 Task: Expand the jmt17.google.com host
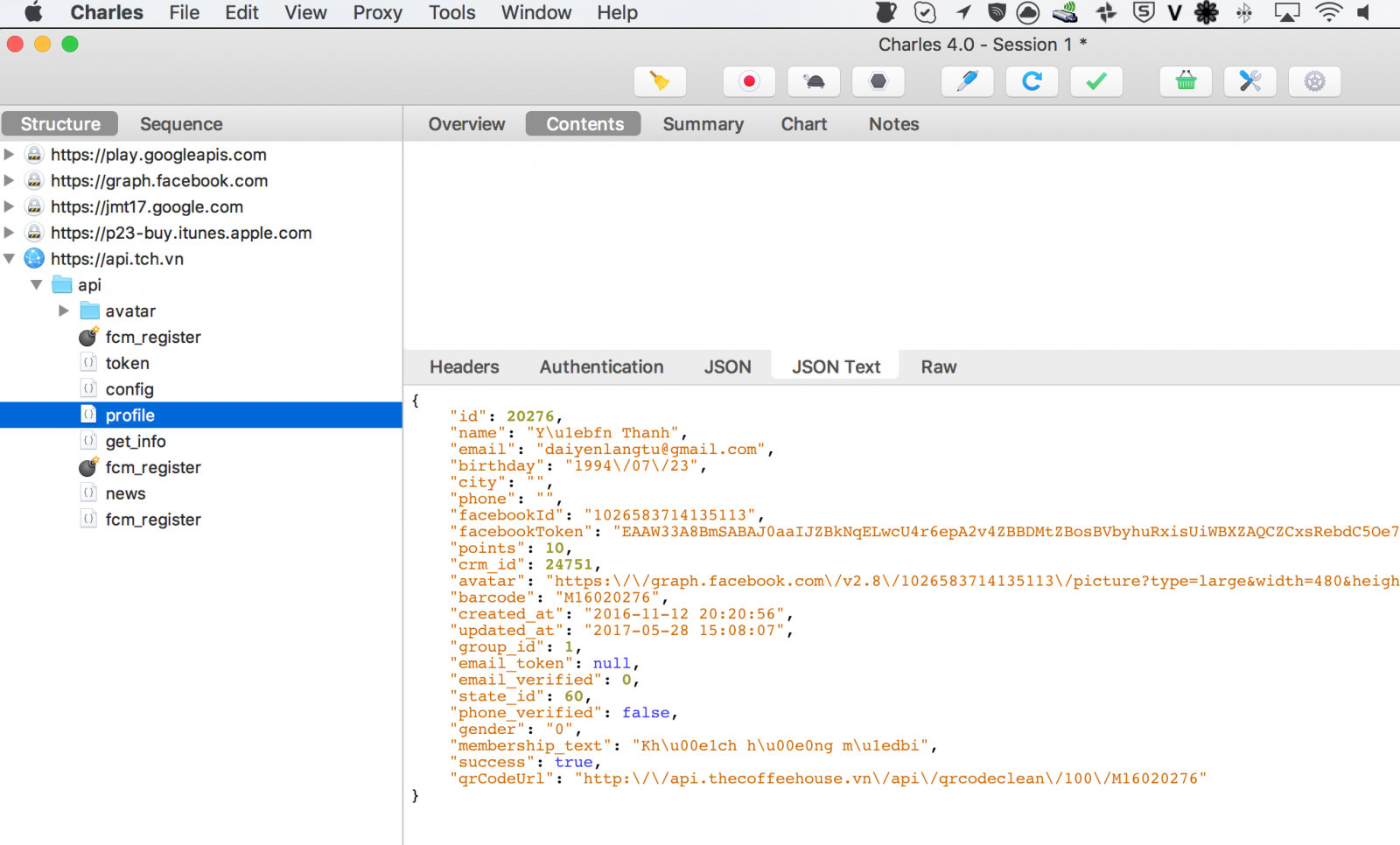[x=9, y=207]
